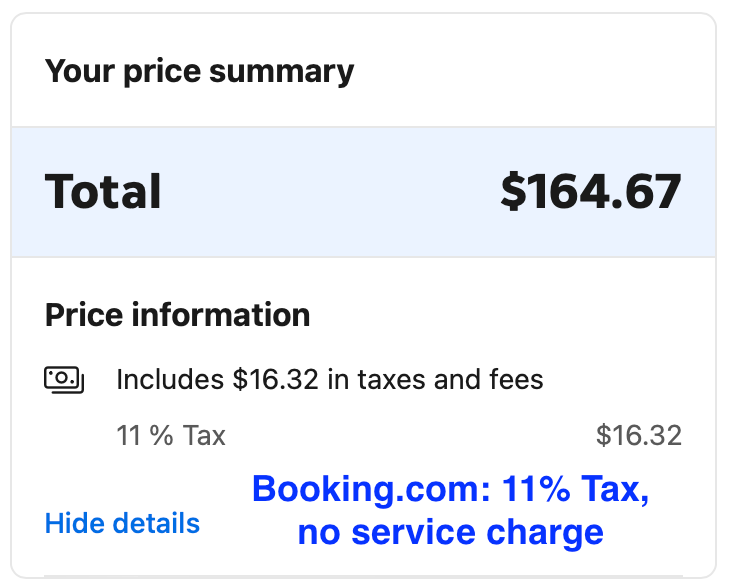Click the right-aligned $16.32 tax amount
736x588 pixels.
(638, 436)
